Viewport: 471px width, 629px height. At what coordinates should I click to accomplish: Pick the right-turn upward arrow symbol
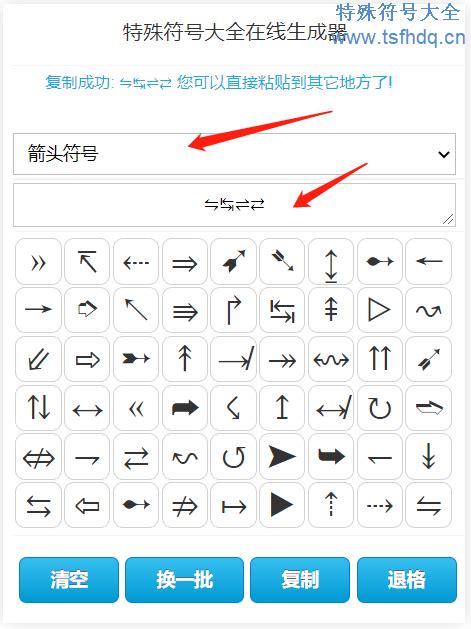click(233, 310)
